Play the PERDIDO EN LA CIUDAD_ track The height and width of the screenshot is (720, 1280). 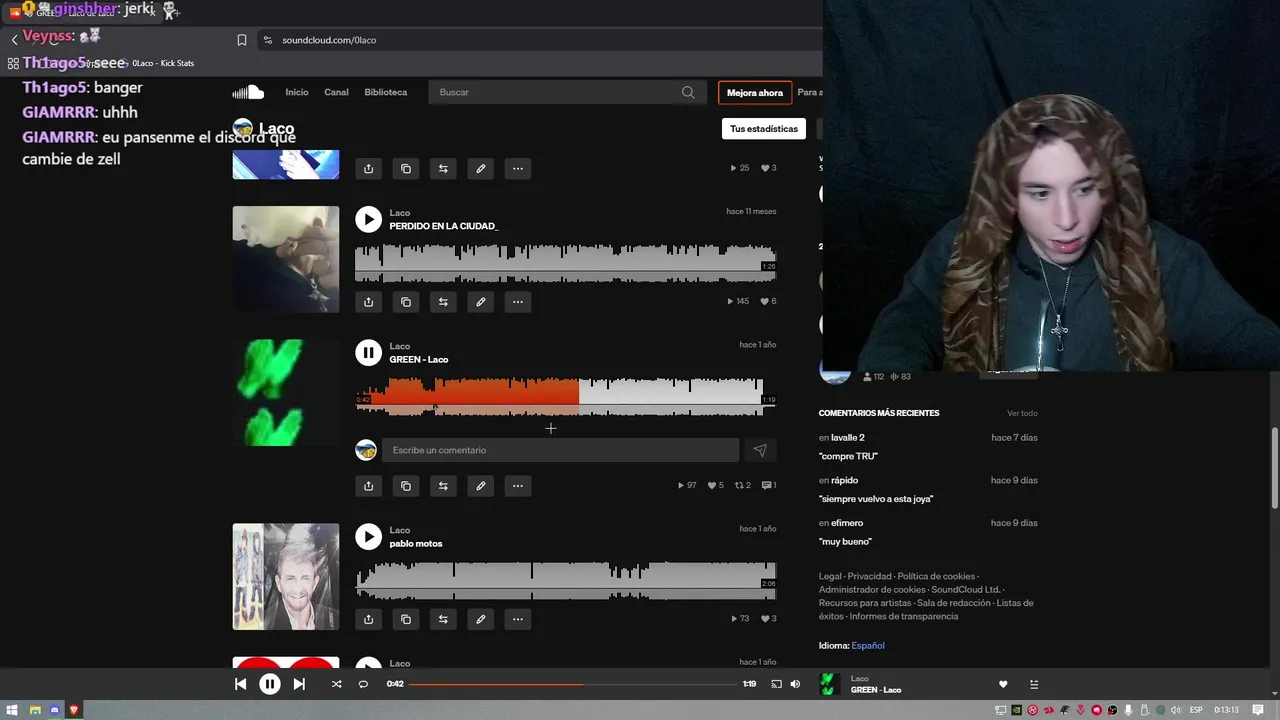[x=368, y=219]
